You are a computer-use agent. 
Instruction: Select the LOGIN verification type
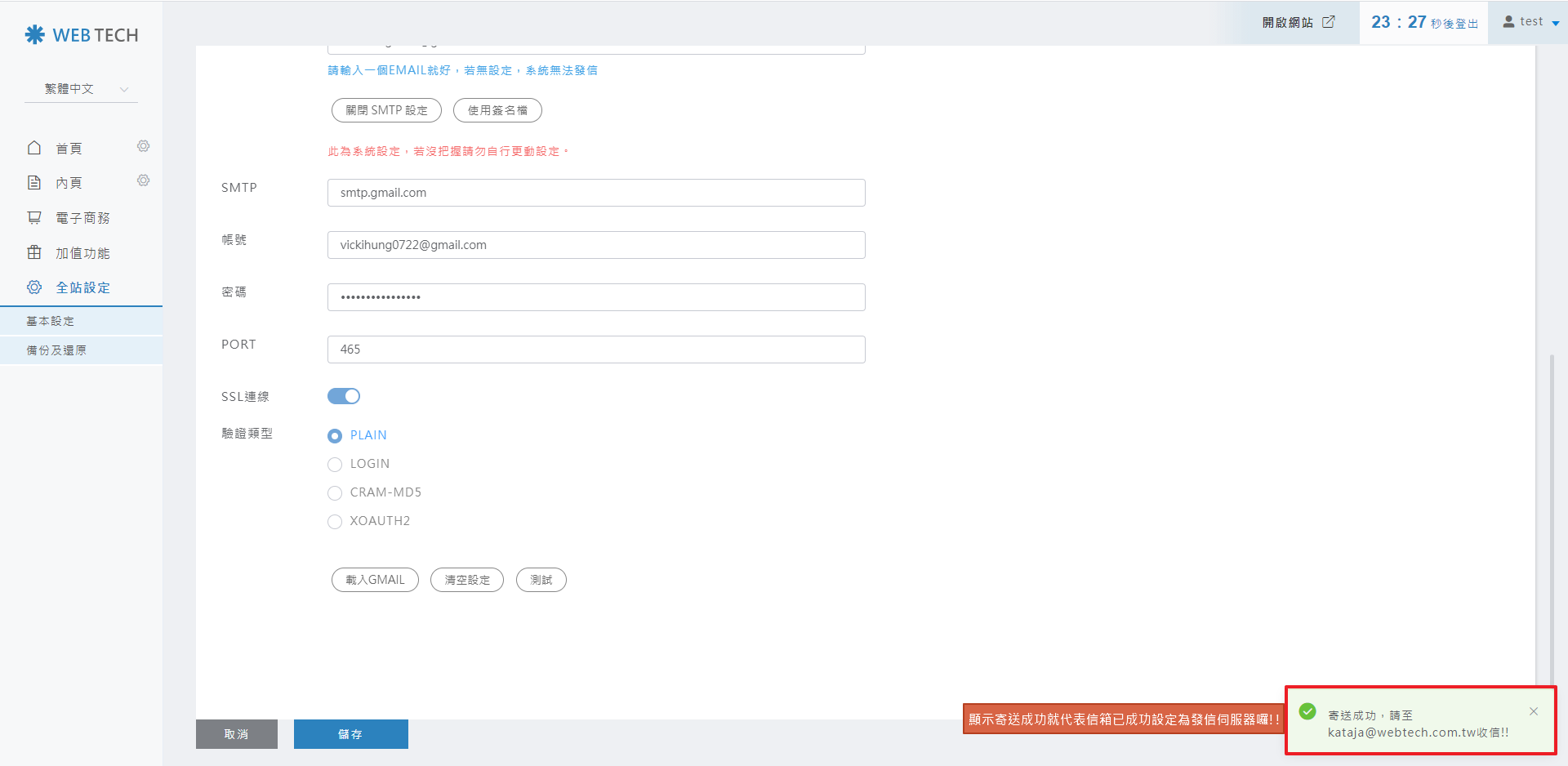(335, 465)
